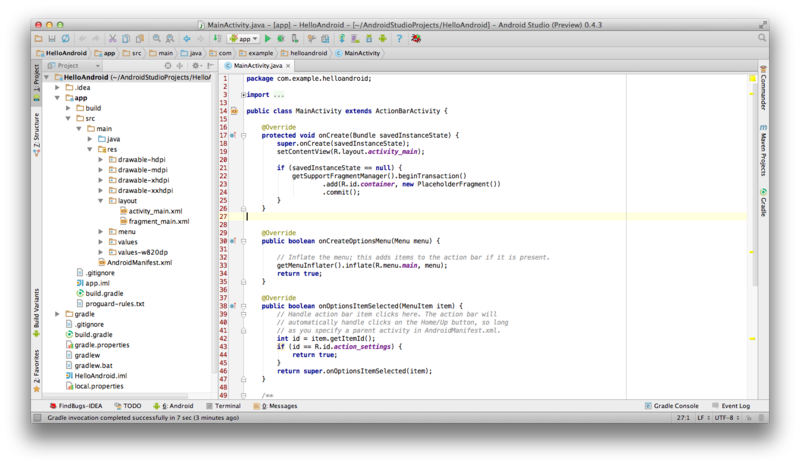Open the Project panel settings gear
Image resolution: width=800 pixels, height=466 pixels.
[196, 65]
